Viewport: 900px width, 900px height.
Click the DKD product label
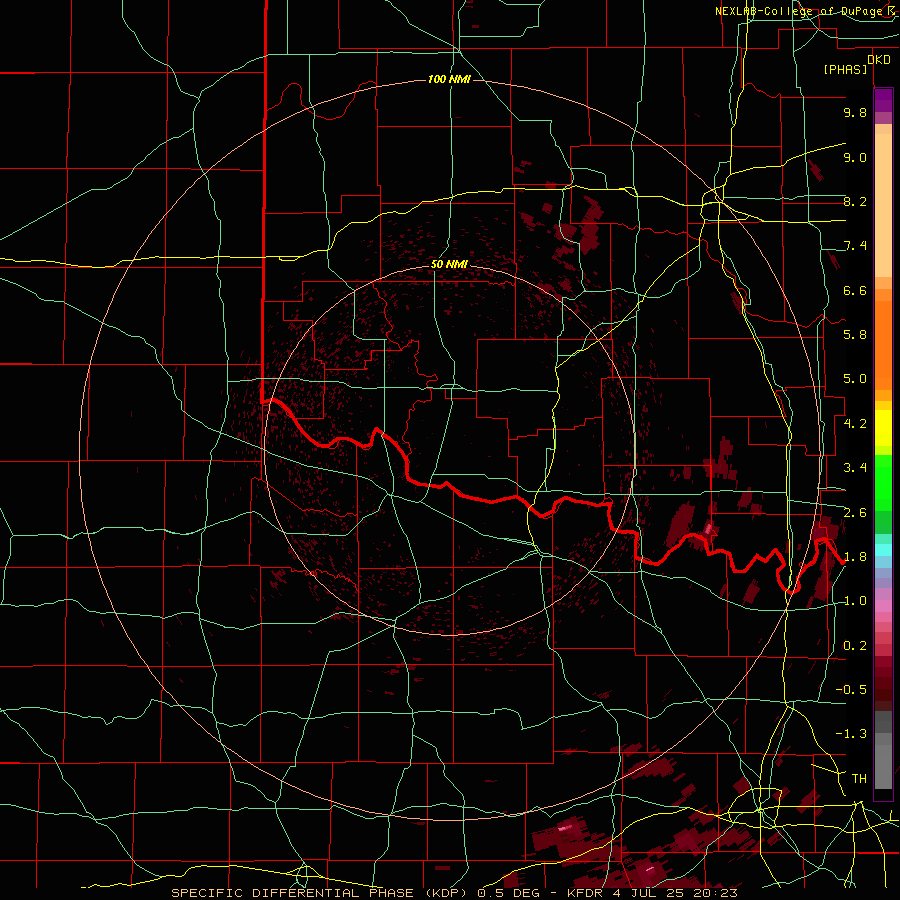tap(879, 59)
